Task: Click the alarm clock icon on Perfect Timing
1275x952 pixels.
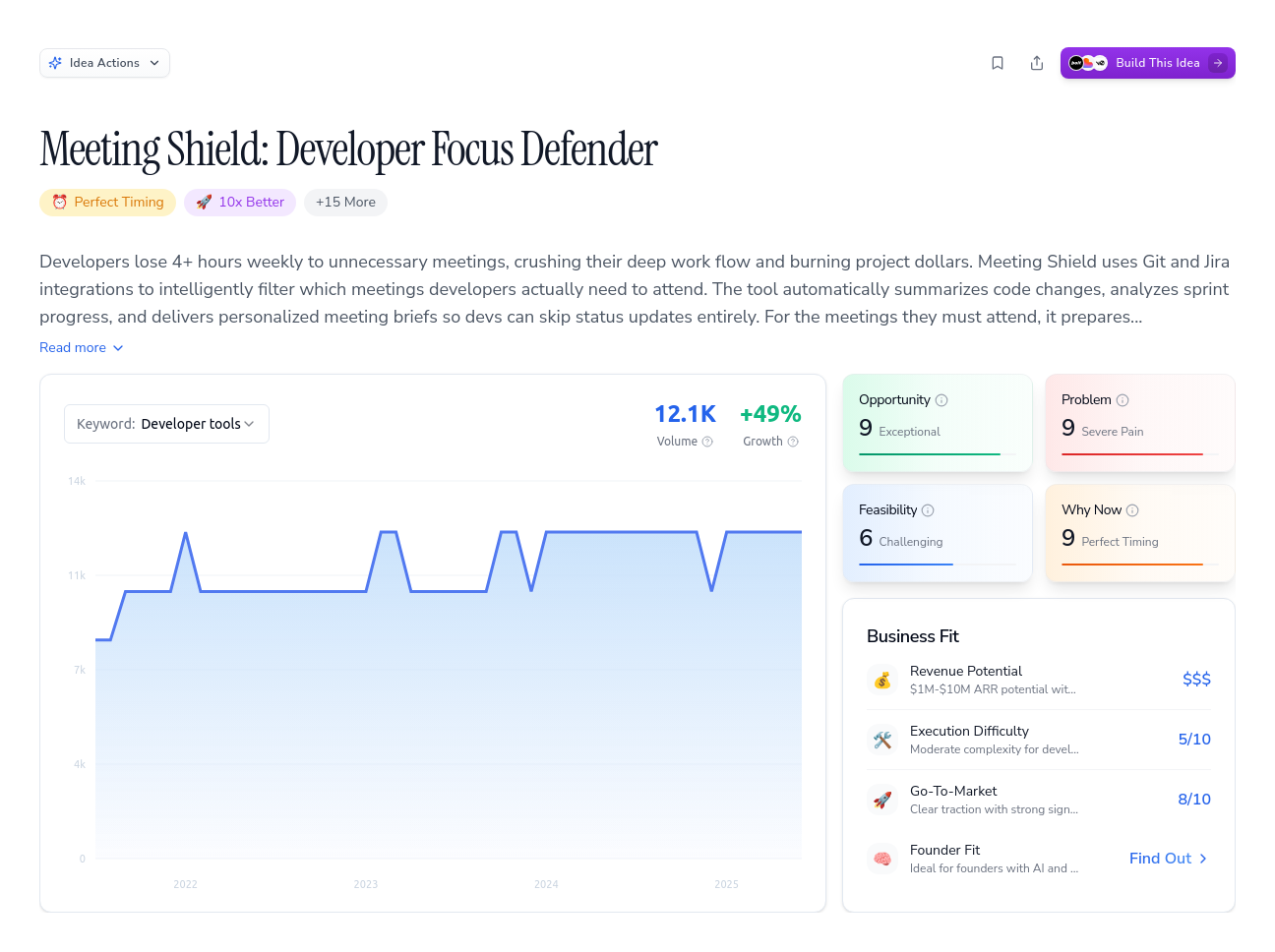Action: (60, 203)
